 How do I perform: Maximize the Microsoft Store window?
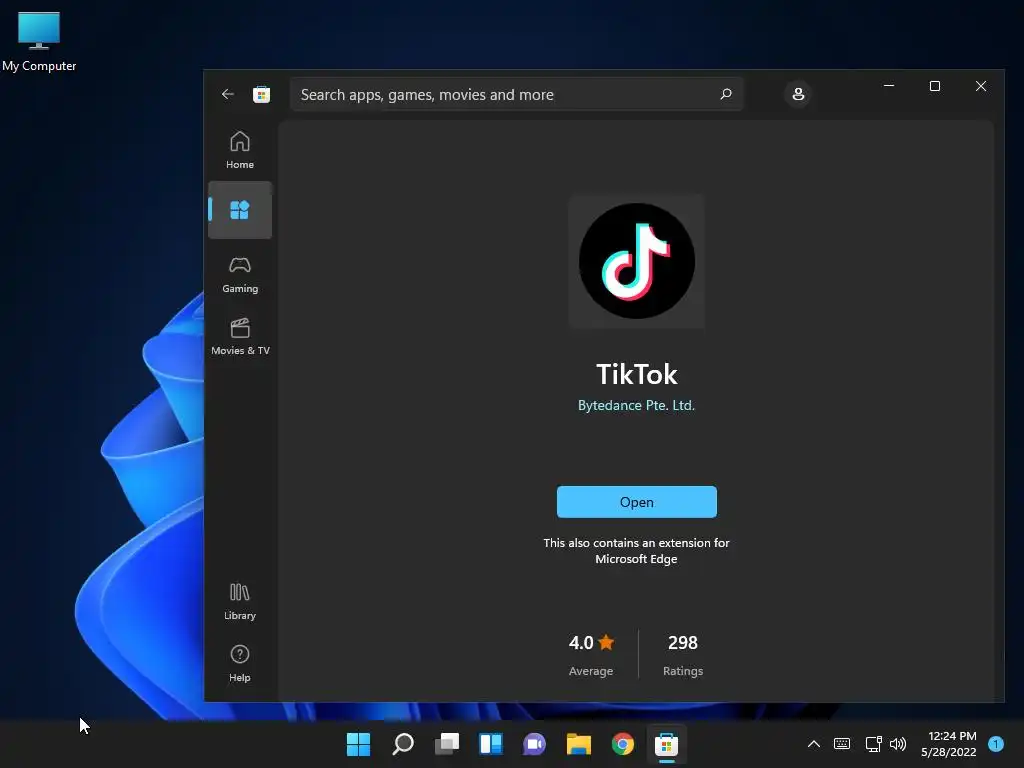tap(935, 86)
